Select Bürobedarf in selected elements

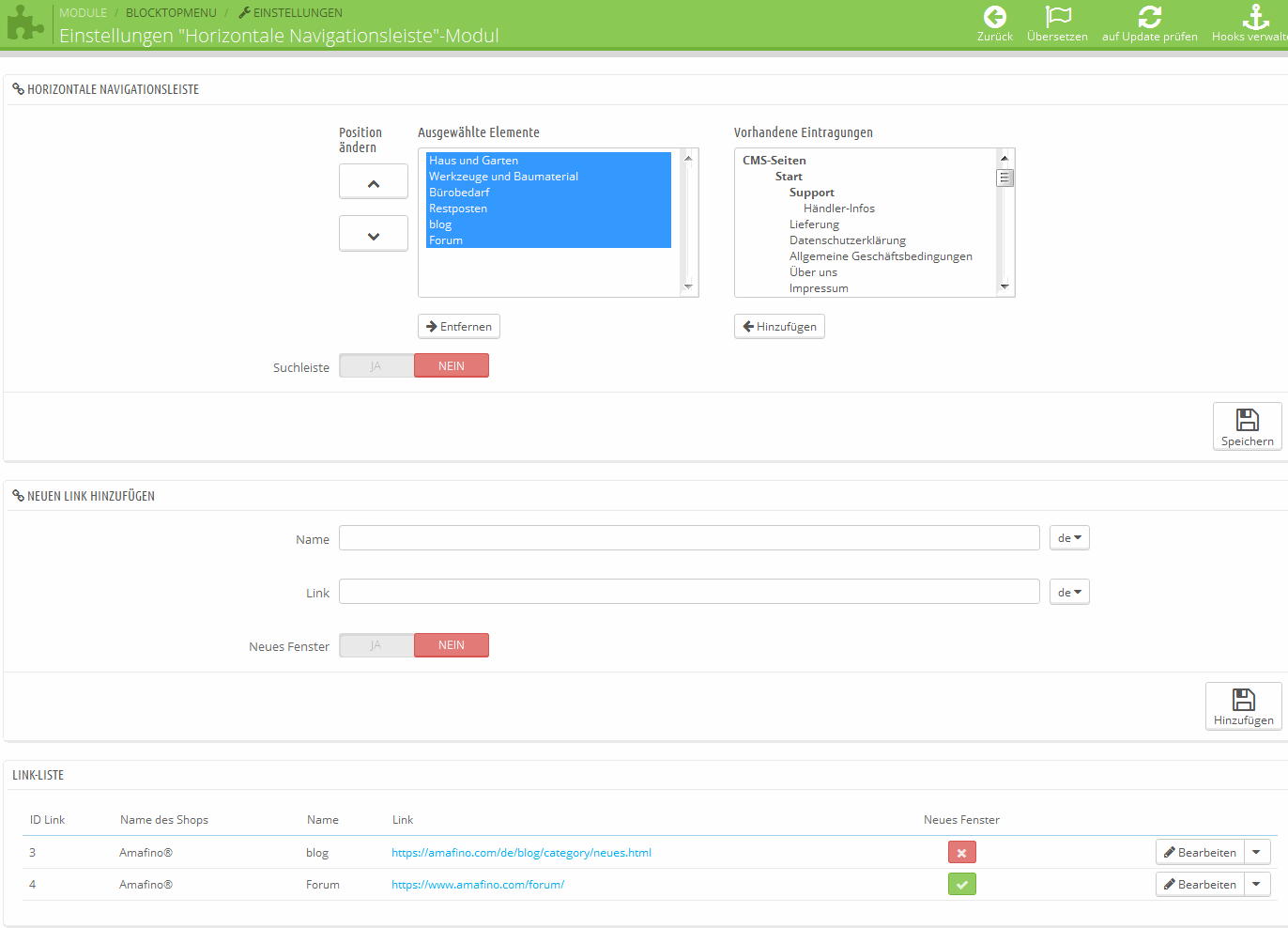(x=548, y=193)
